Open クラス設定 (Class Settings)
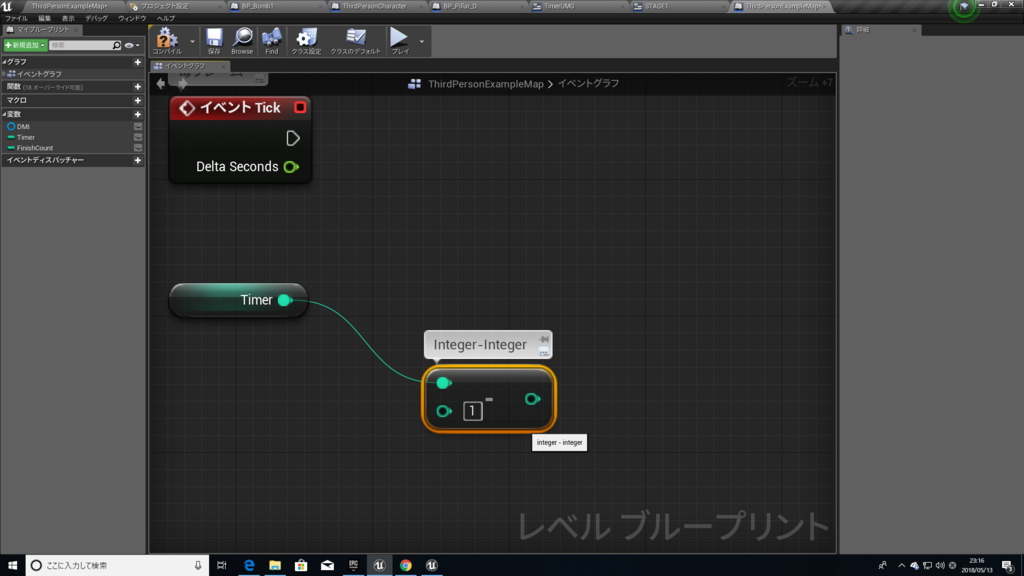 click(306, 41)
